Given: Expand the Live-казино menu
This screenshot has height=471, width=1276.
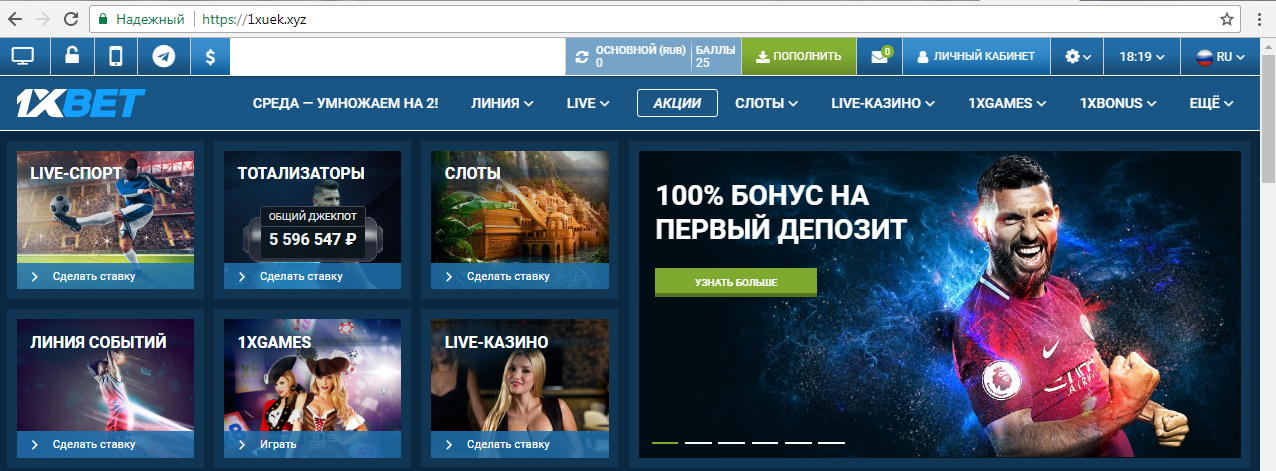Looking at the screenshot, I should [x=883, y=103].
